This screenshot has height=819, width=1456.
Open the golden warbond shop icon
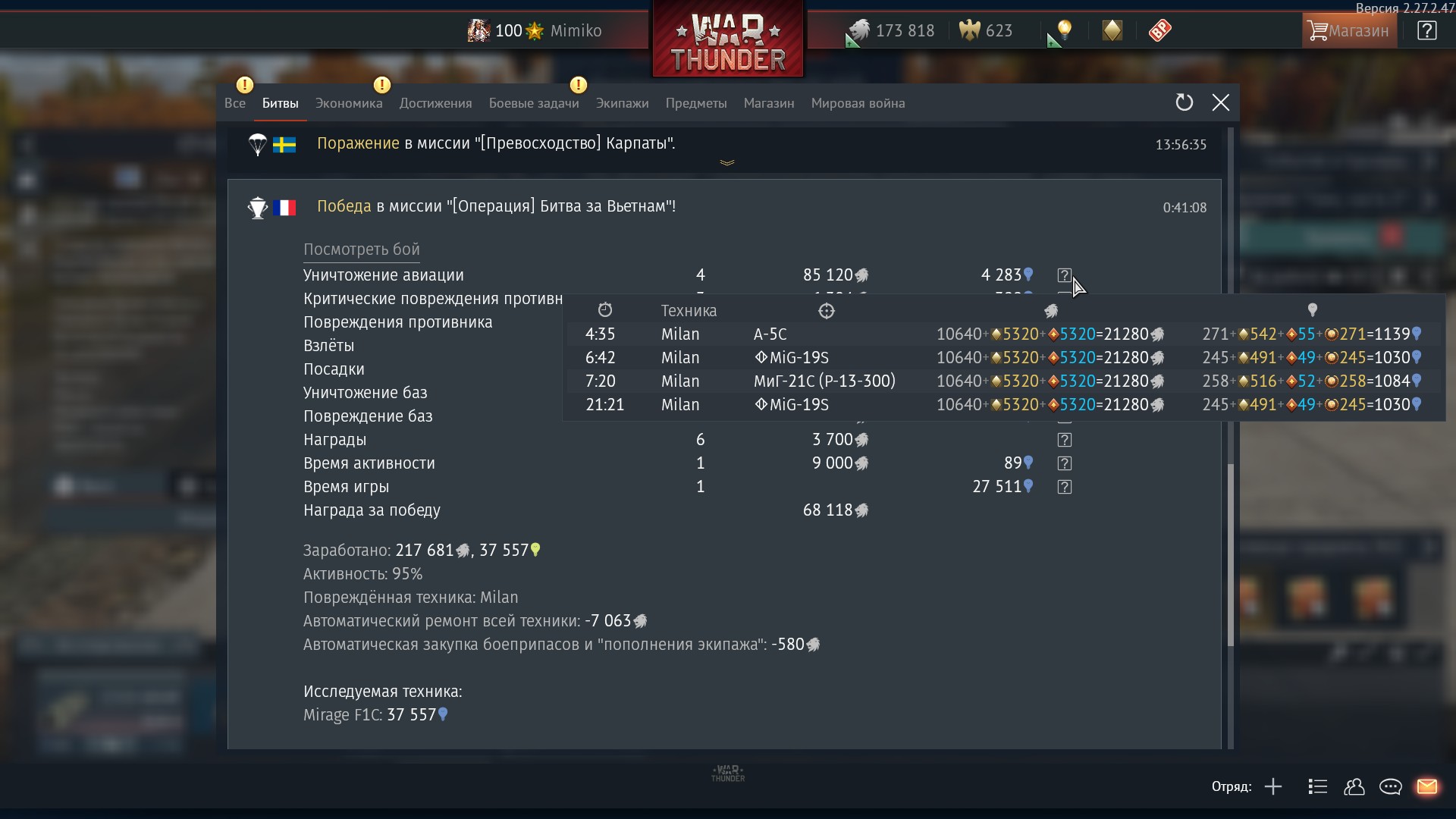coord(1112,30)
